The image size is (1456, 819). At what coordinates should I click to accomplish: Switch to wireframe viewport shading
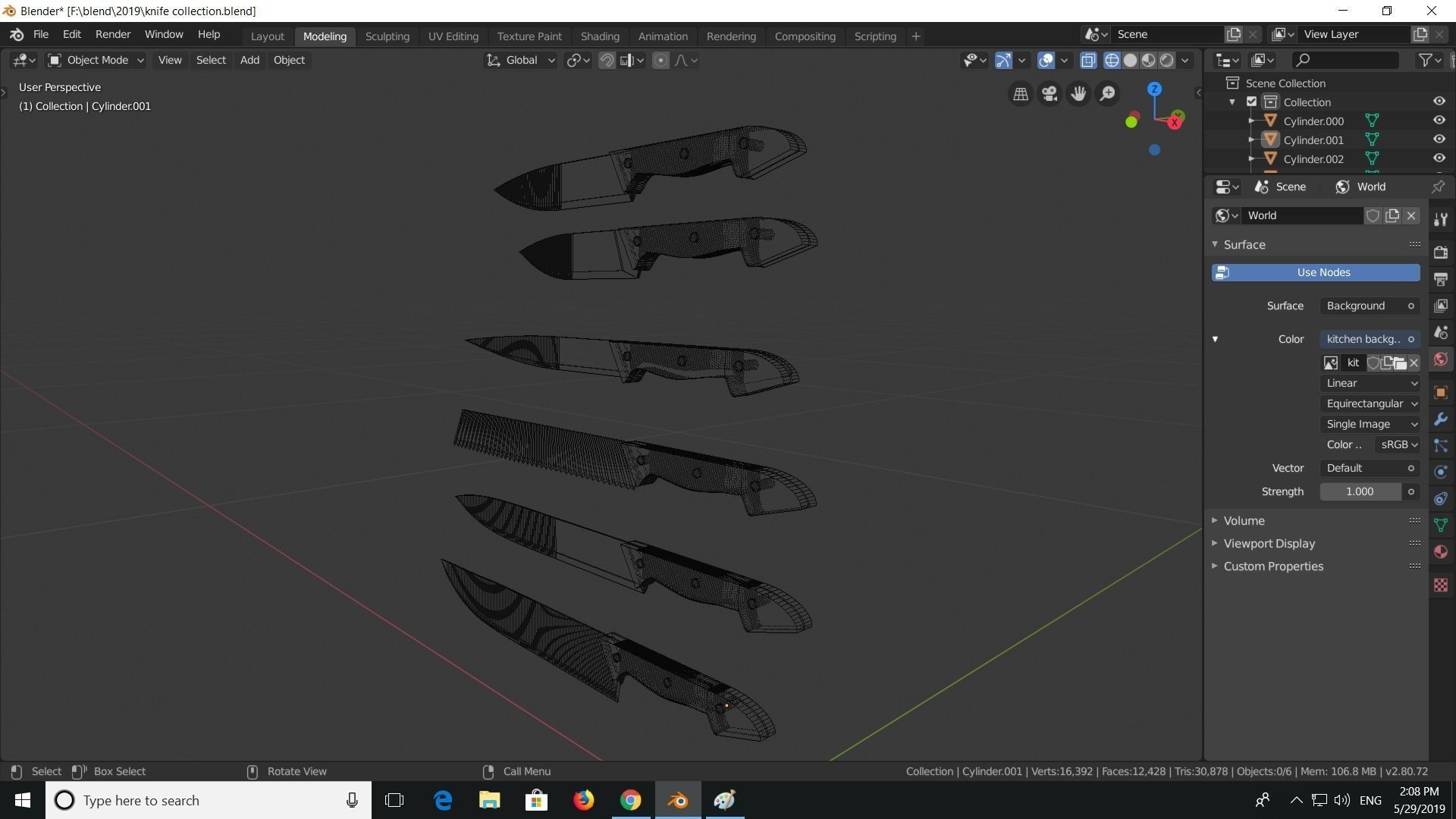pyautogui.click(x=1112, y=61)
